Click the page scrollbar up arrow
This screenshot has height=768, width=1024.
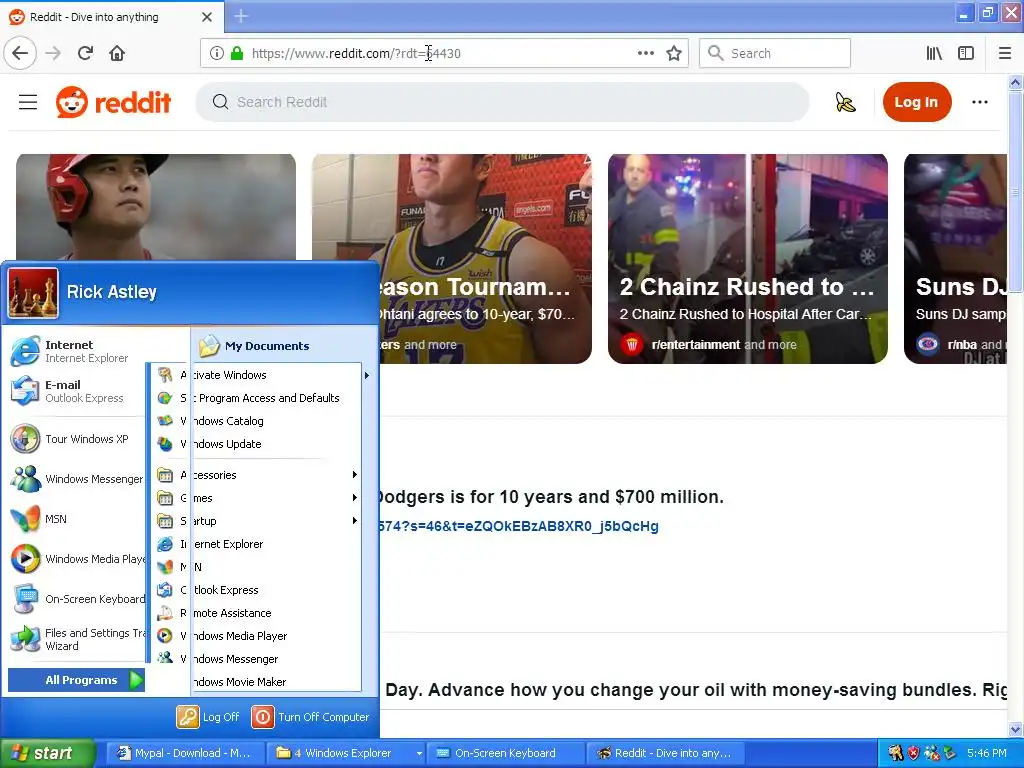point(1016,82)
